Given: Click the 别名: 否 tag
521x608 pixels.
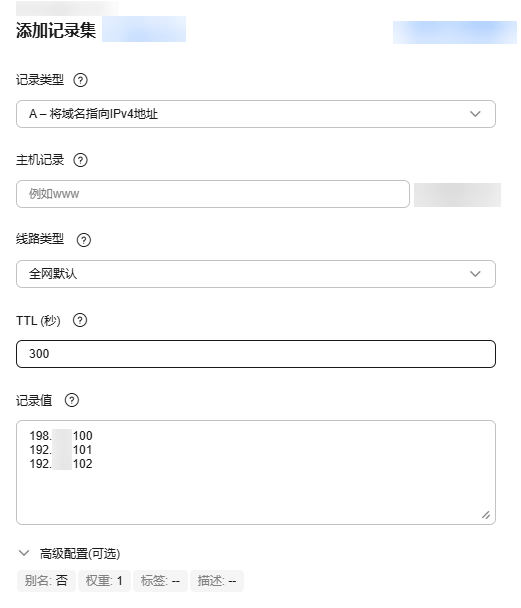Looking at the screenshot, I should [x=46, y=581].
